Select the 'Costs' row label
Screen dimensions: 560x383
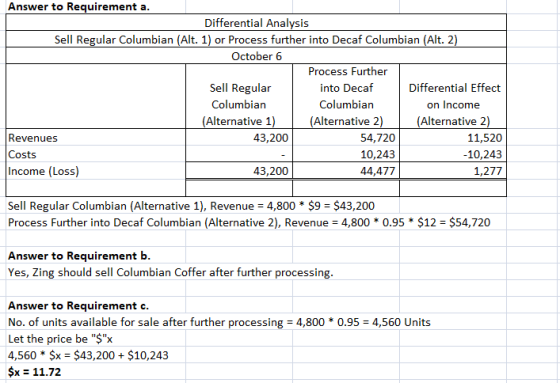pos(22,154)
